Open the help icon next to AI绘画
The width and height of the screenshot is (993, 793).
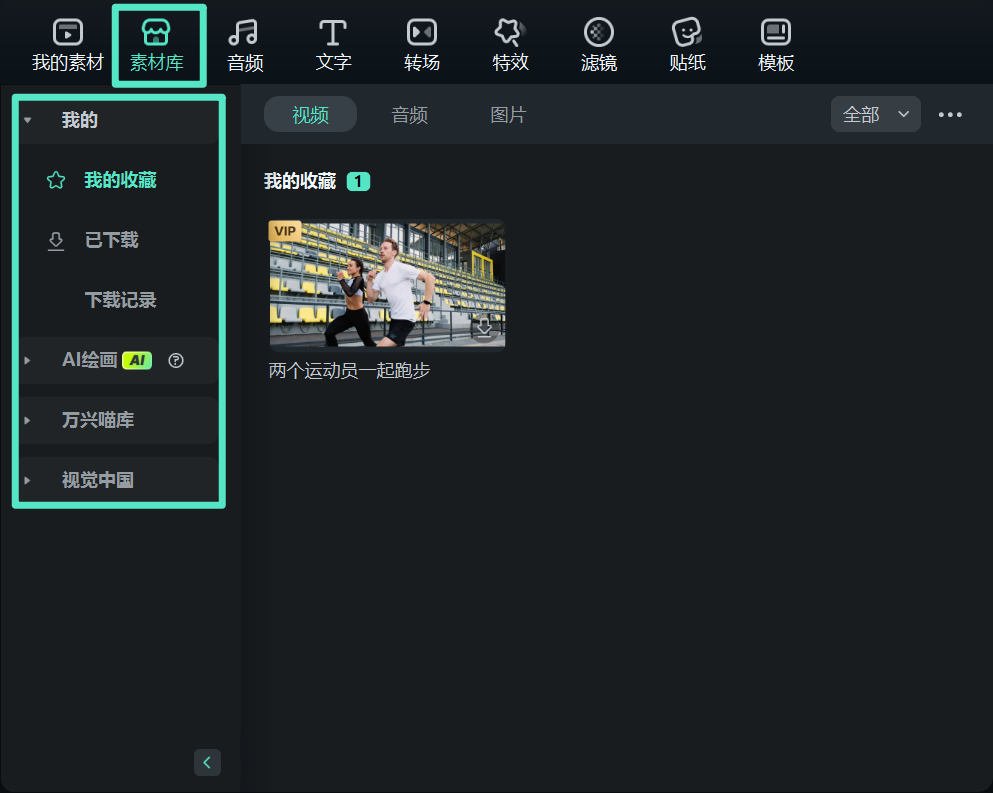(x=175, y=360)
